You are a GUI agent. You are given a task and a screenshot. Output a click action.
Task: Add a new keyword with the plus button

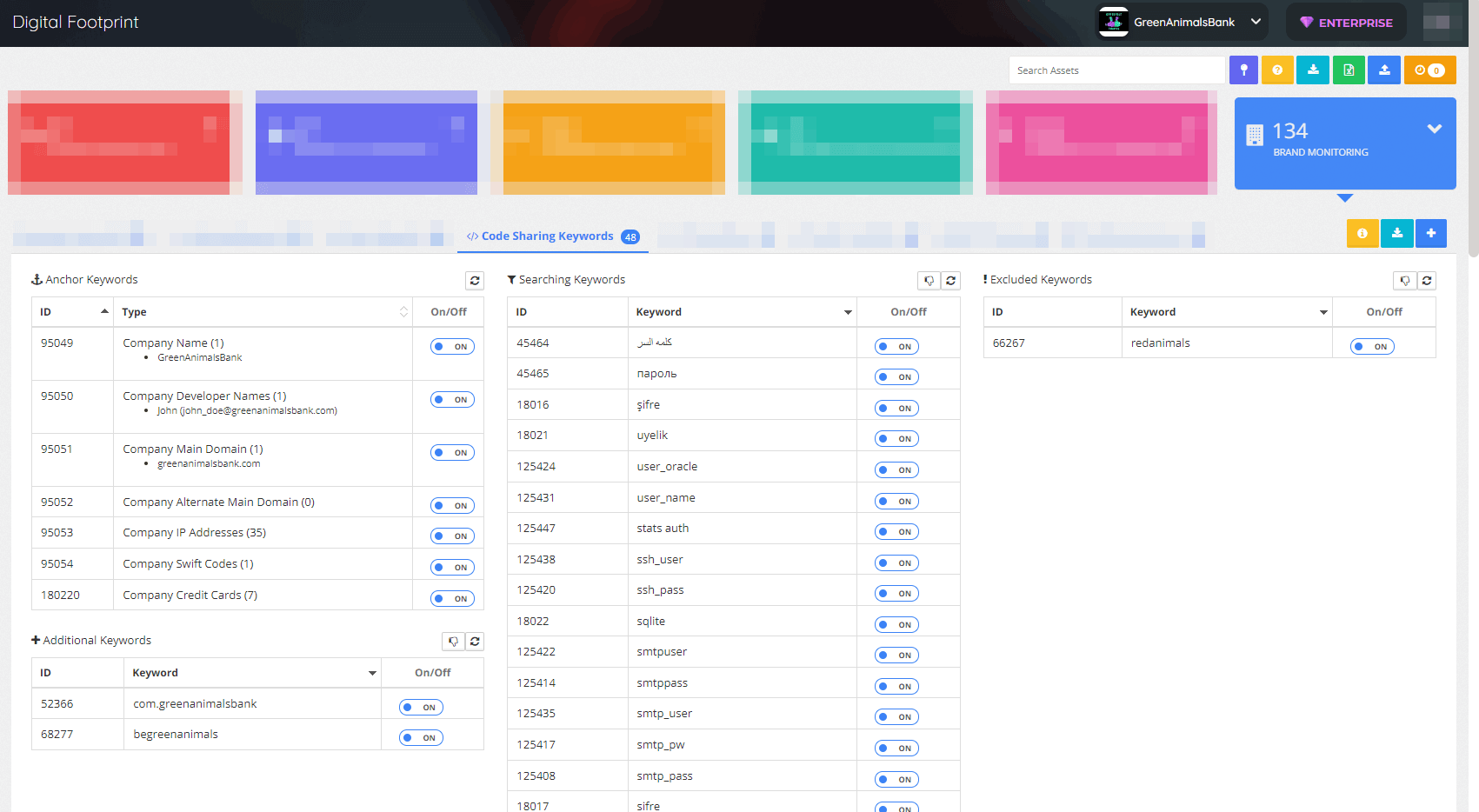1431,233
